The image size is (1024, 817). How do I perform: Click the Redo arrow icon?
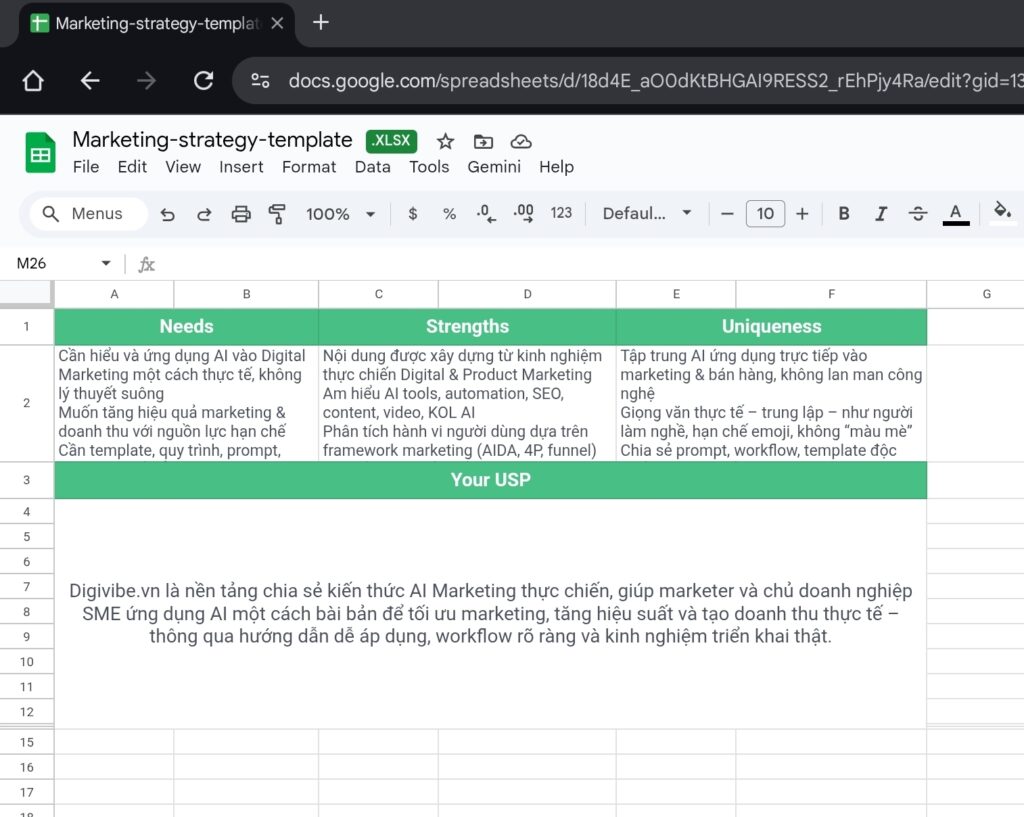coord(204,213)
